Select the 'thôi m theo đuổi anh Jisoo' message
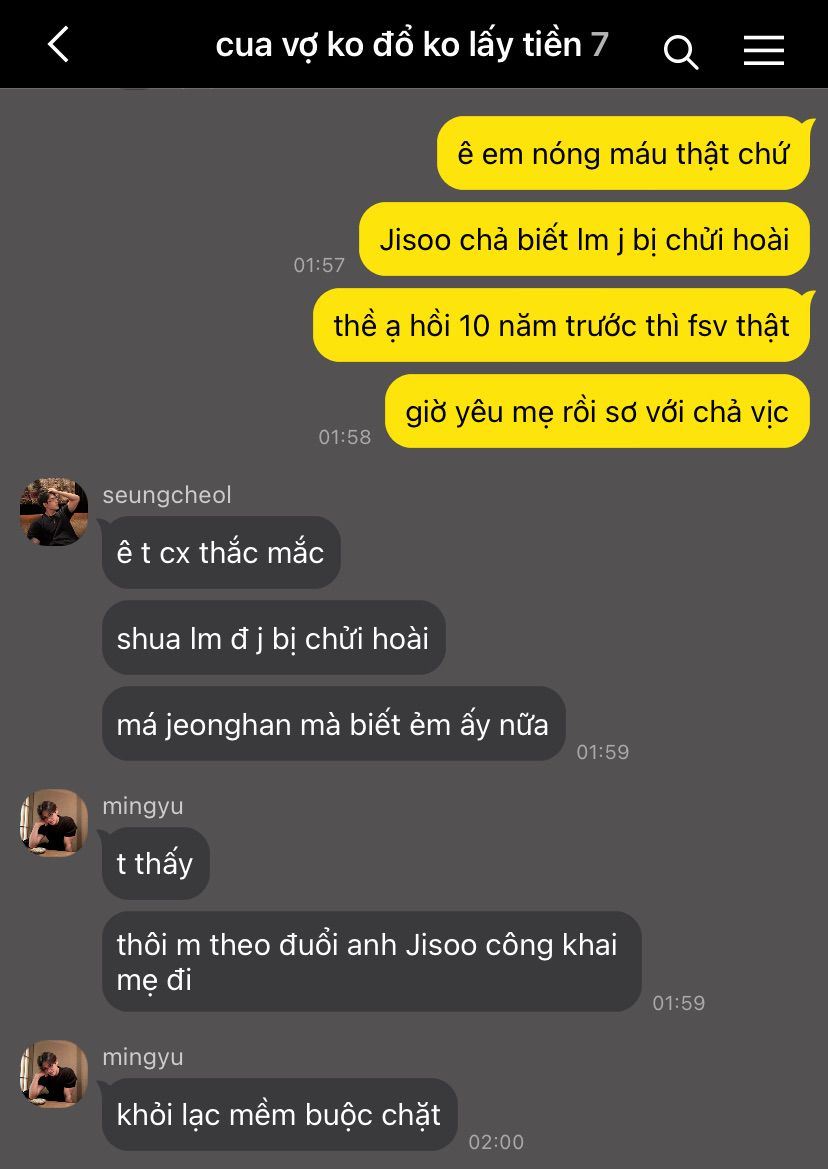 point(371,962)
